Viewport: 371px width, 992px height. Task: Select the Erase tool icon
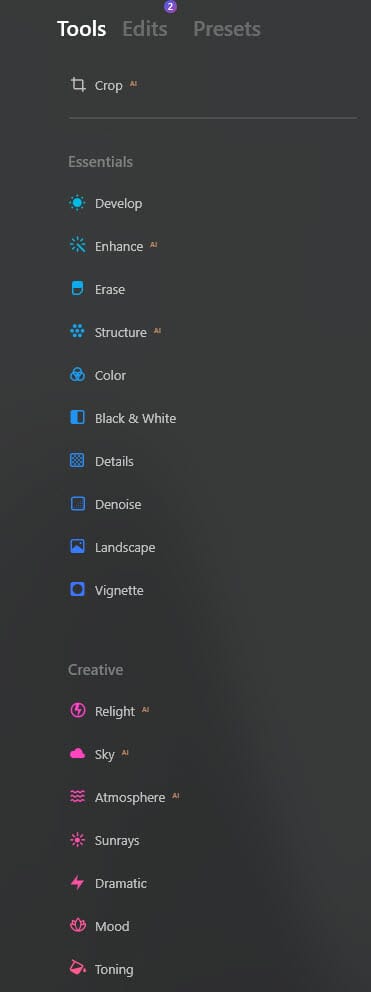pyautogui.click(x=77, y=289)
